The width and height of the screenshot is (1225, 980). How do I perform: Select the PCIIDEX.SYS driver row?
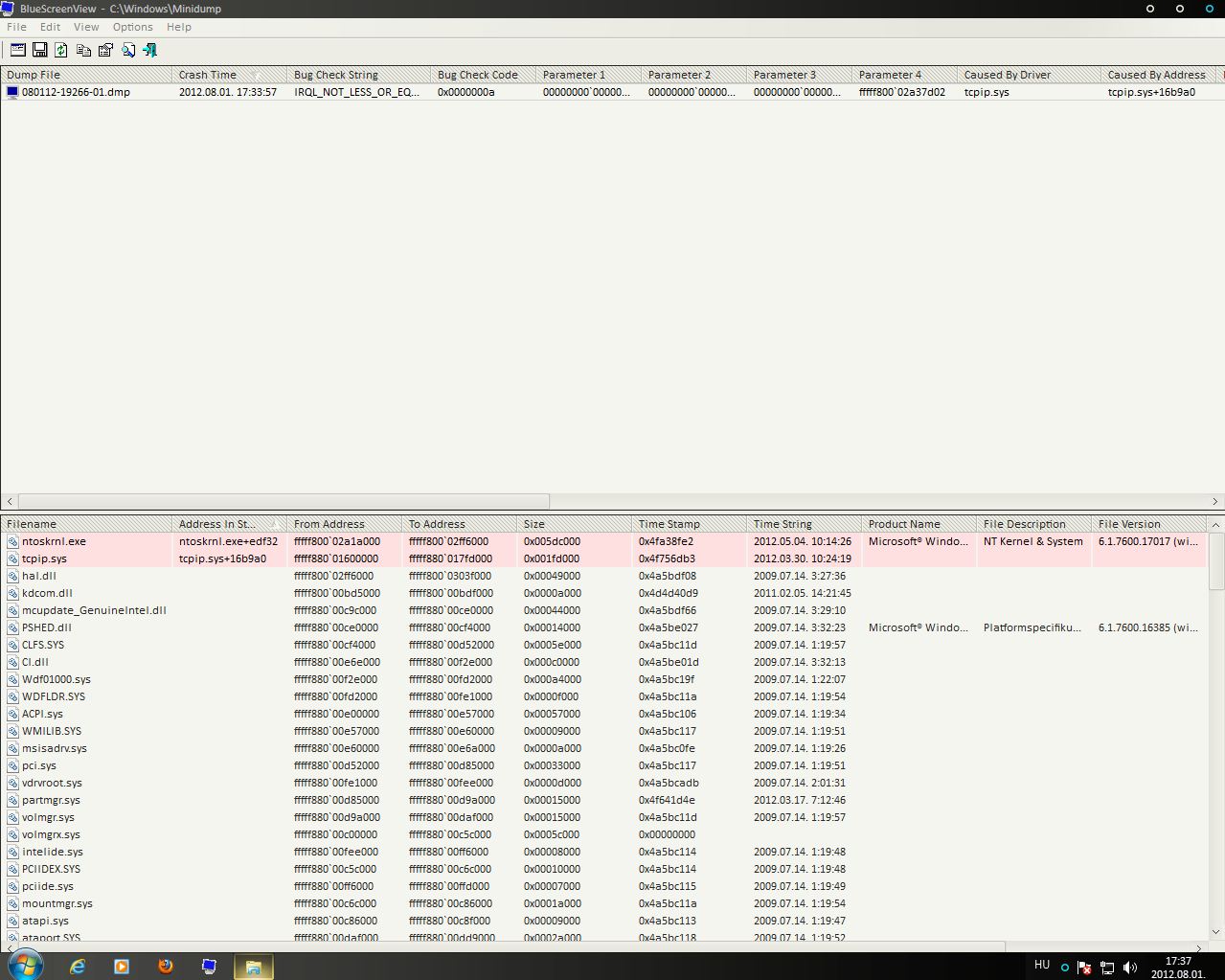(x=603, y=869)
